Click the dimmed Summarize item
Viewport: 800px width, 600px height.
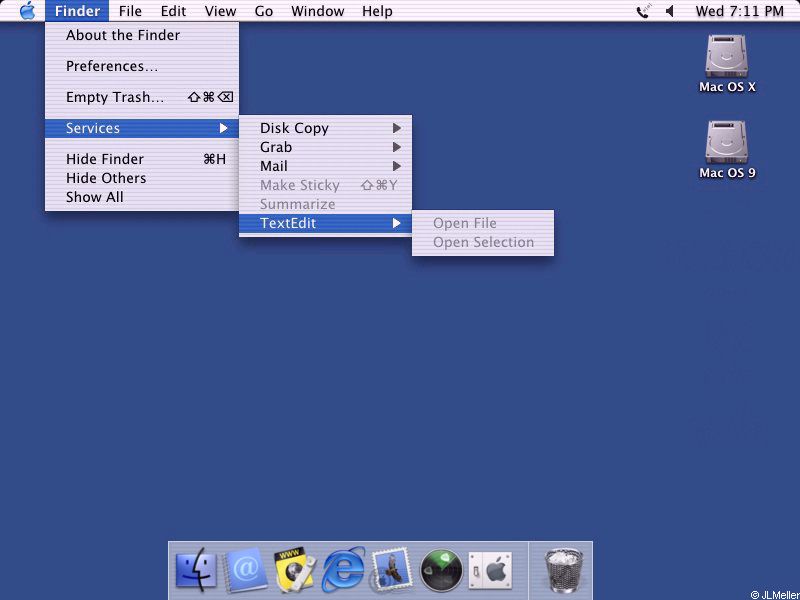326,204
